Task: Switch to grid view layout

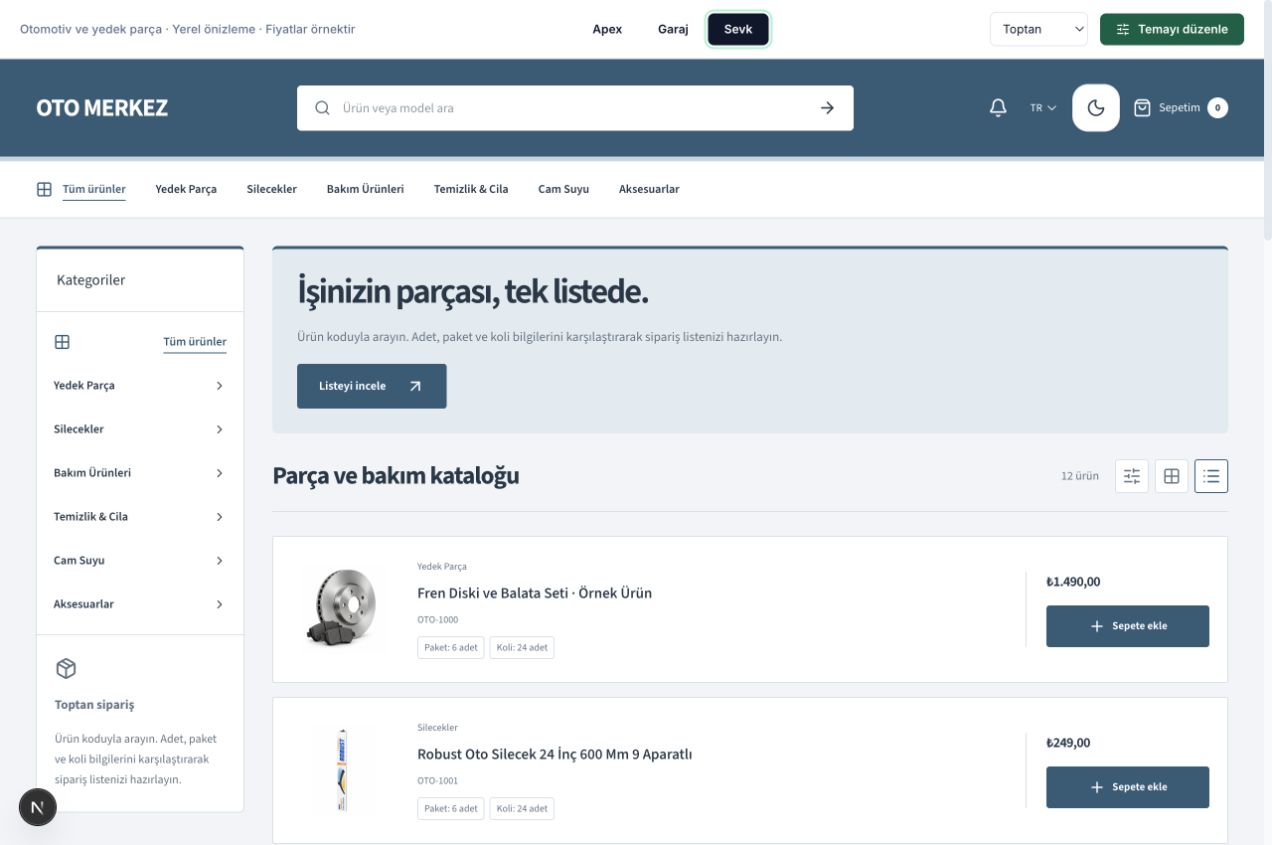Action: (x=1171, y=476)
